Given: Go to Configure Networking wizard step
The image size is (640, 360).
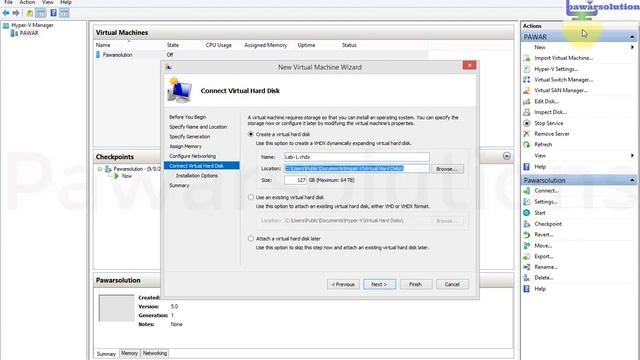Looking at the screenshot, I should 193,156.
